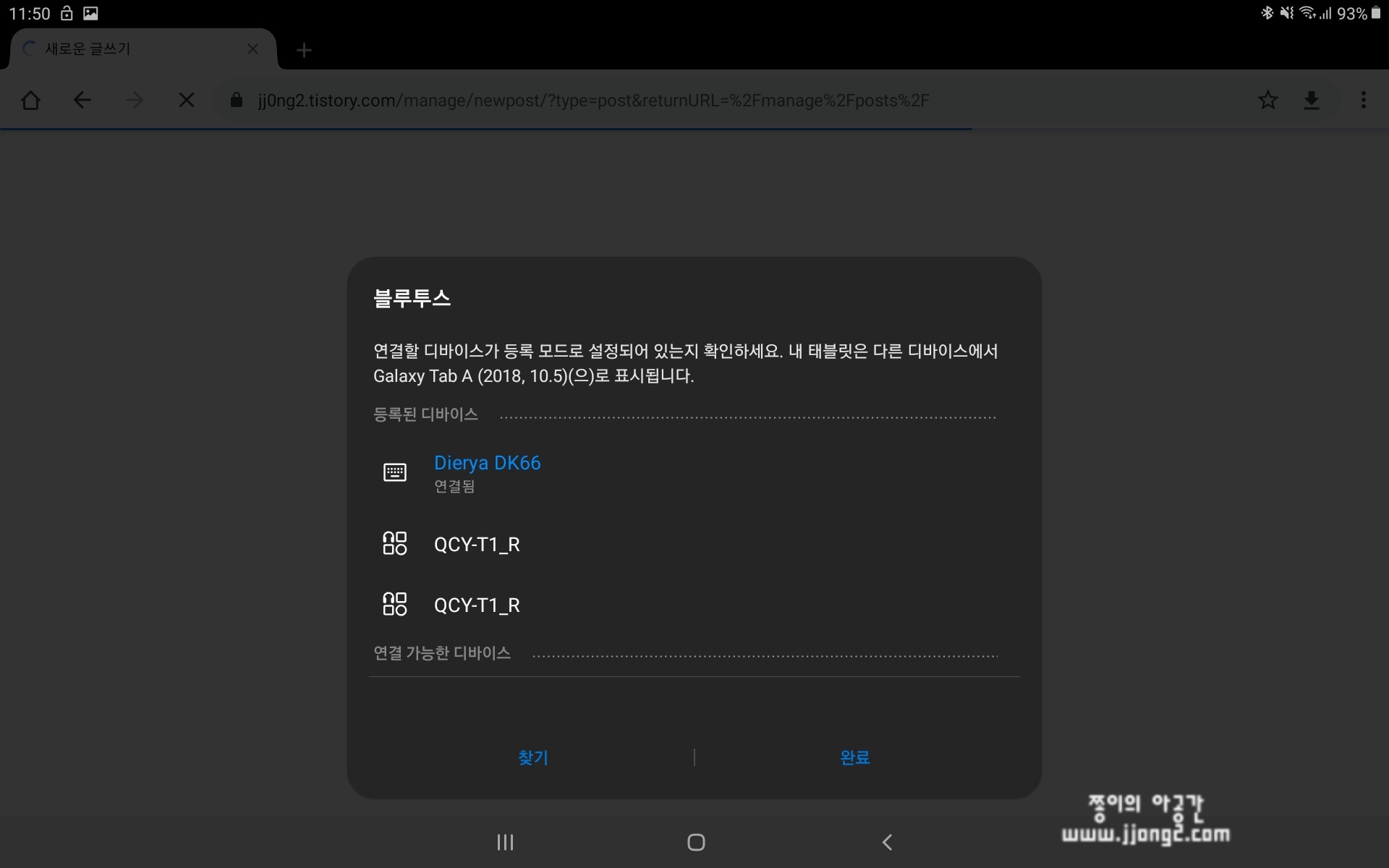1389x868 pixels.
Task: Open downloads with download arrow icon
Action: pyautogui.click(x=1312, y=100)
